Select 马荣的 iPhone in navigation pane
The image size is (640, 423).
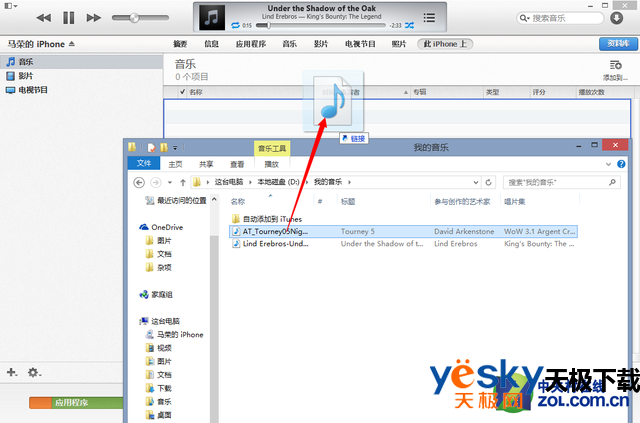pos(174,334)
